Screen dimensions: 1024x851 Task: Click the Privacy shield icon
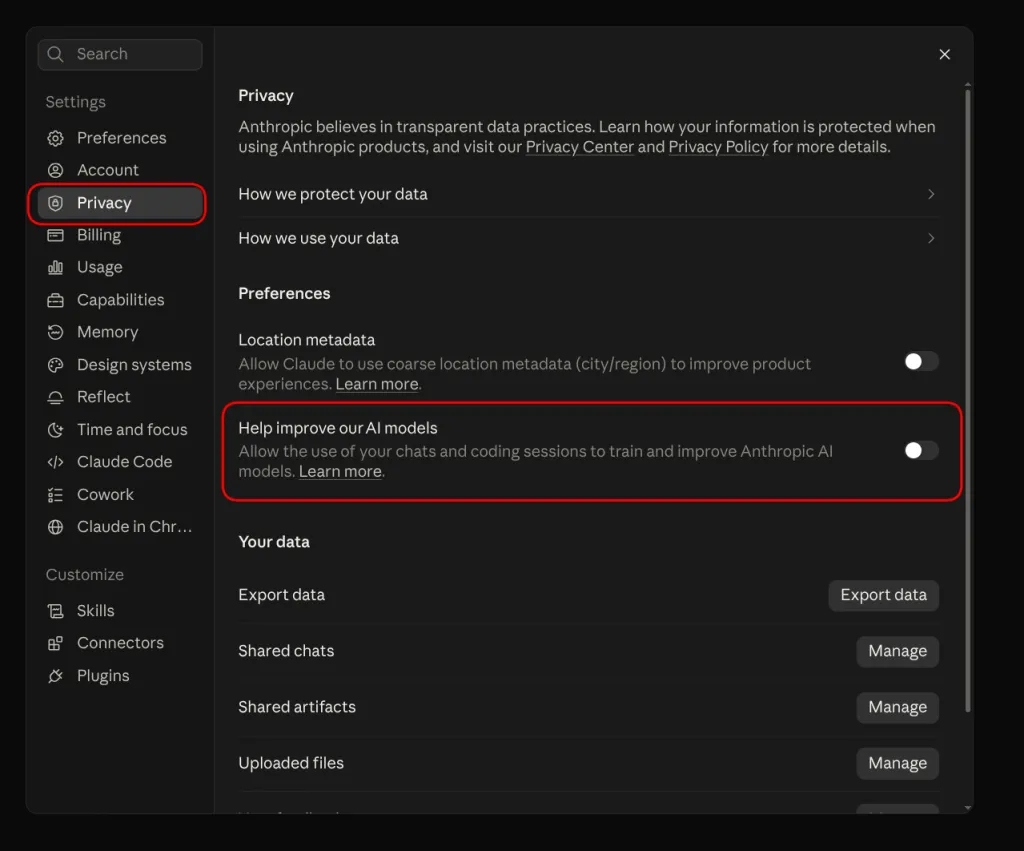pos(56,203)
